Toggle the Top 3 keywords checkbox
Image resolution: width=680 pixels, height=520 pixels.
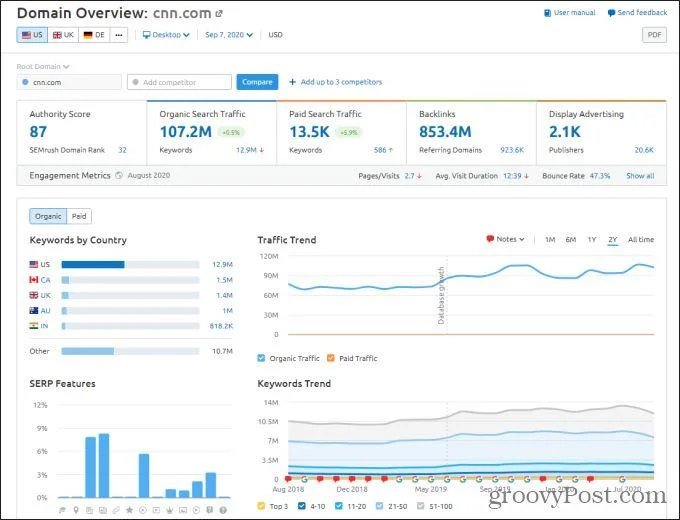click(x=261, y=506)
